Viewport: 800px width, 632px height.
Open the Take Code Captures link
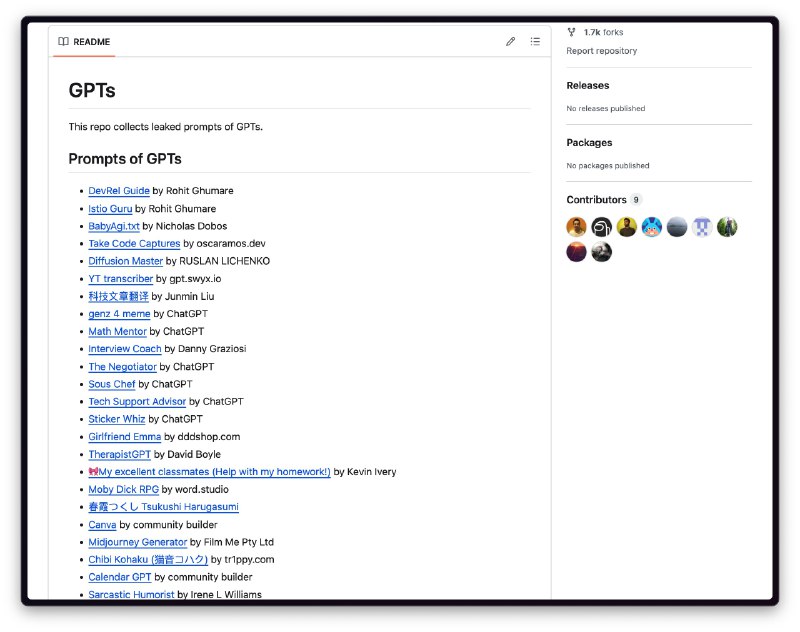[134, 243]
